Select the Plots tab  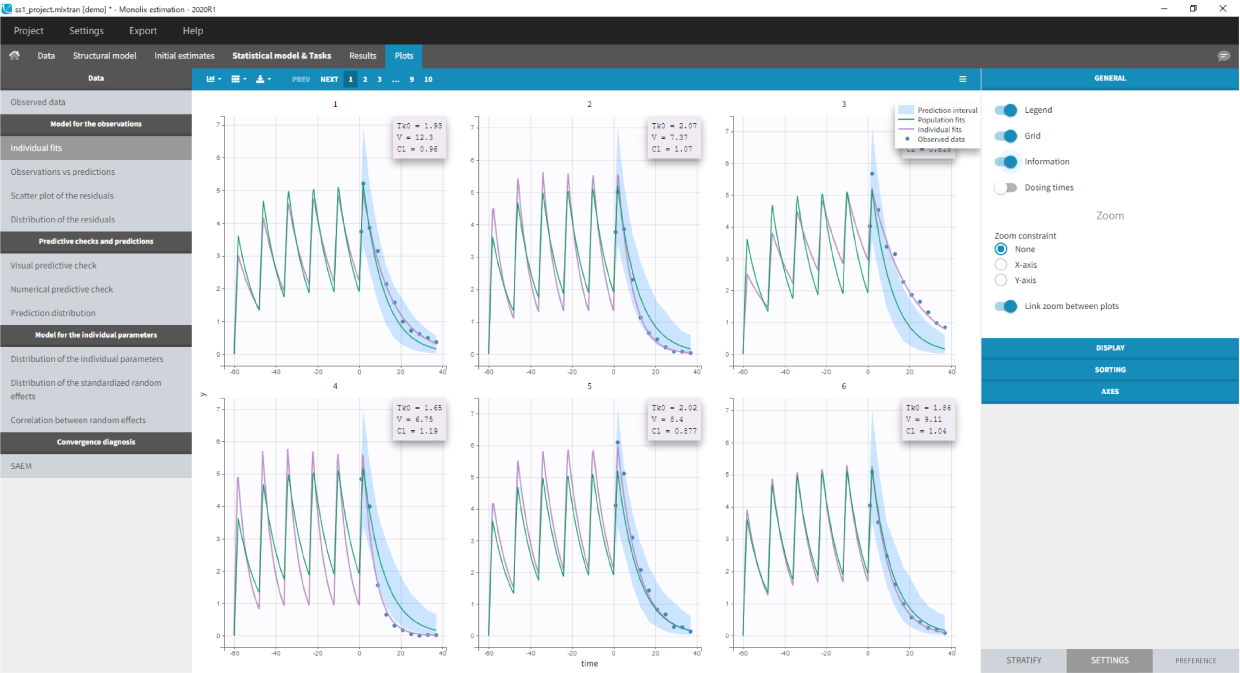coord(404,56)
